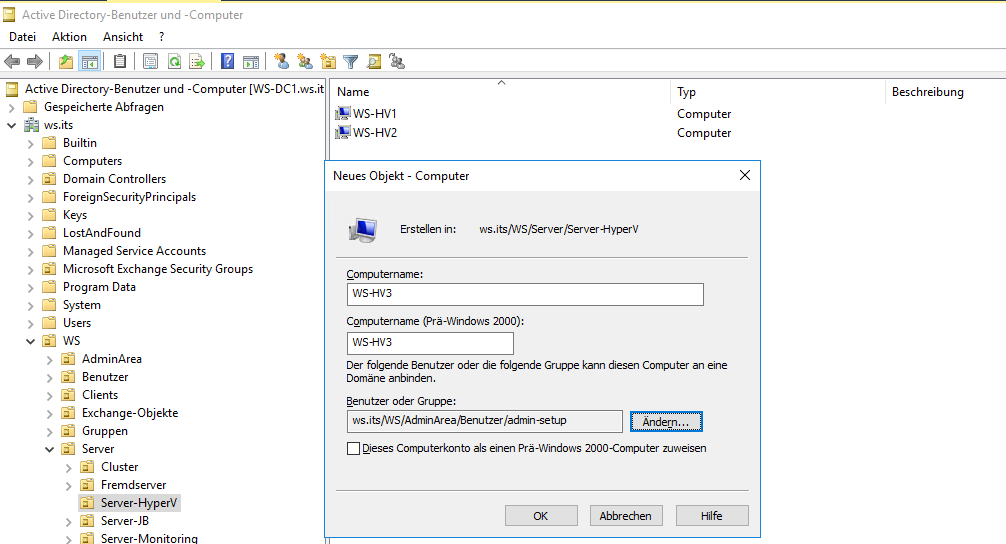Click the Ändern... button
Viewport: 1006px width, 544px height.
tap(666, 421)
